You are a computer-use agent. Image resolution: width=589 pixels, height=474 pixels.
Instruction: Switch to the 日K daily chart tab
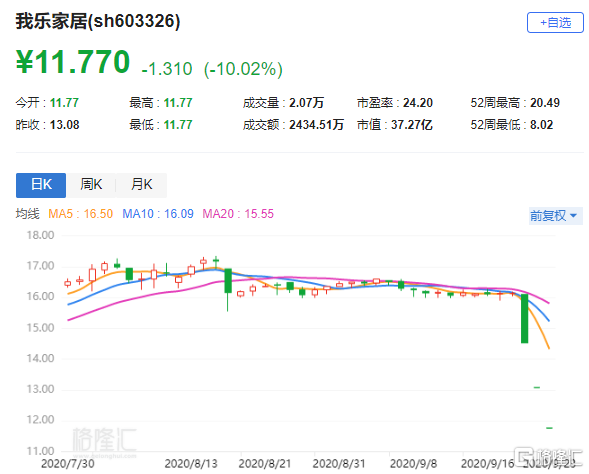[41, 185]
